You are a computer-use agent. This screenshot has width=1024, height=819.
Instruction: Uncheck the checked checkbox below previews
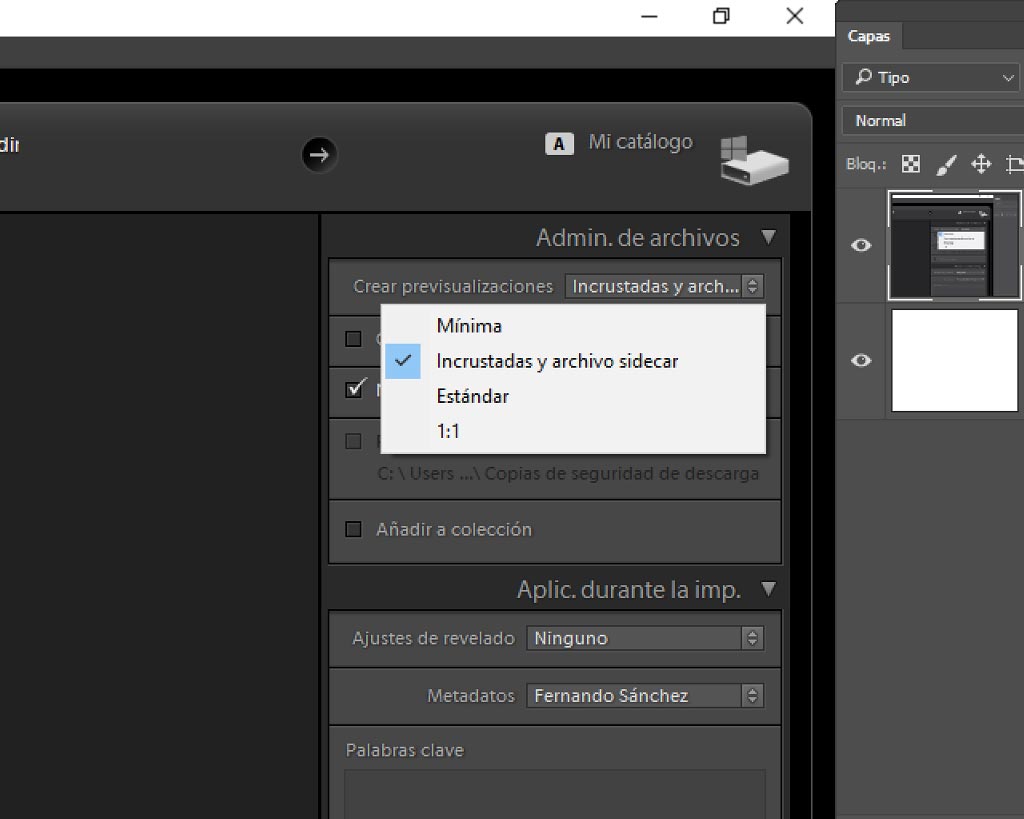(355, 389)
